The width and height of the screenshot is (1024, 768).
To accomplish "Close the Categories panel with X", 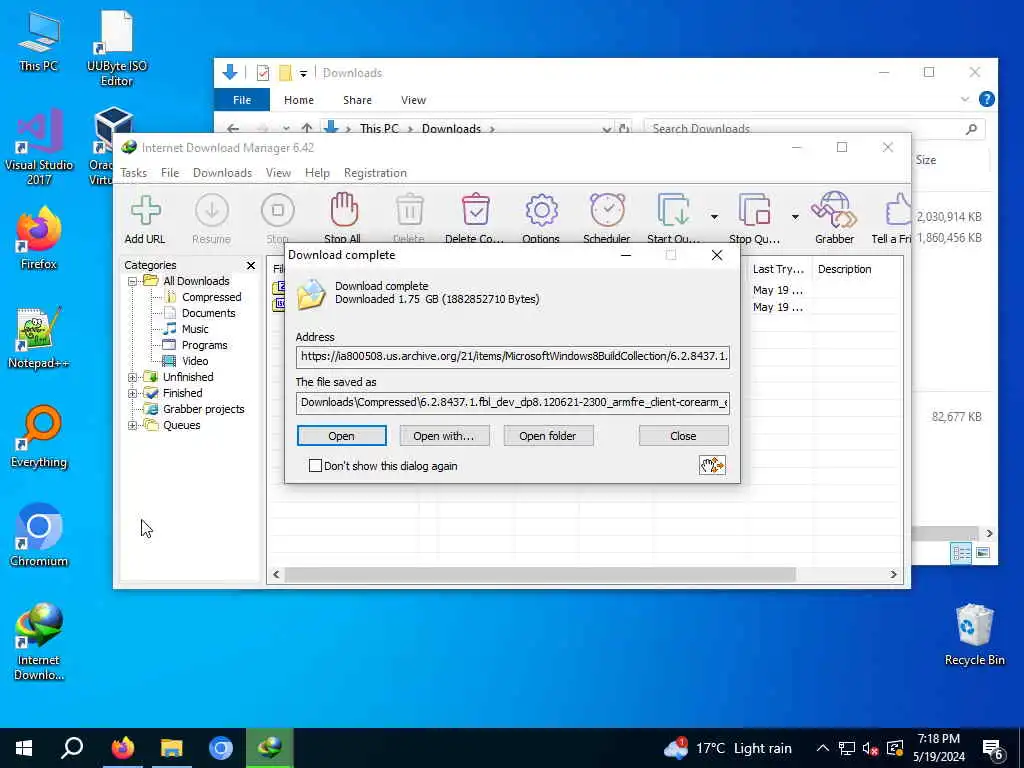I will pyautogui.click(x=251, y=265).
